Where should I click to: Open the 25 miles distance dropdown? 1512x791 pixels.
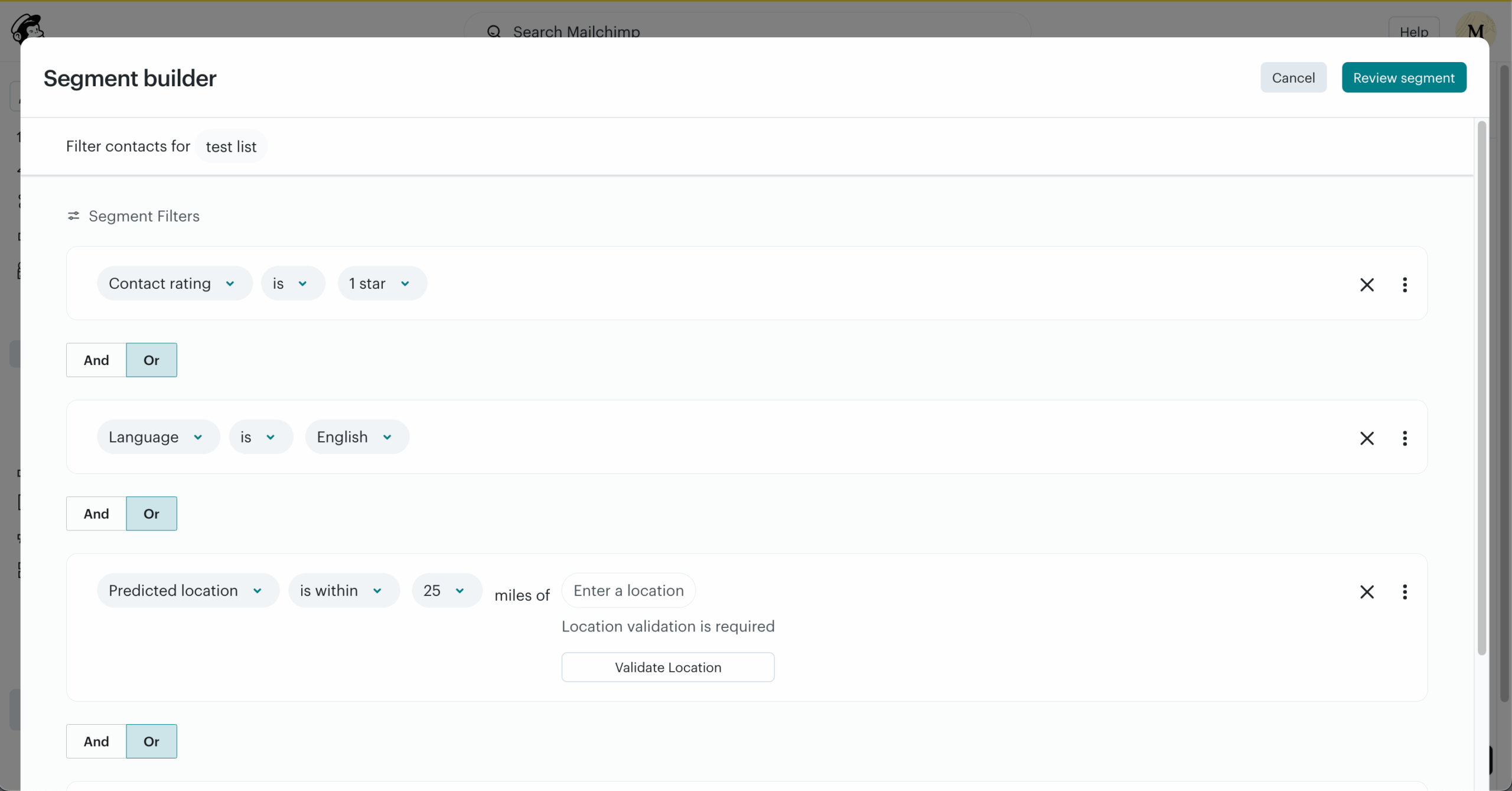coord(447,591)
